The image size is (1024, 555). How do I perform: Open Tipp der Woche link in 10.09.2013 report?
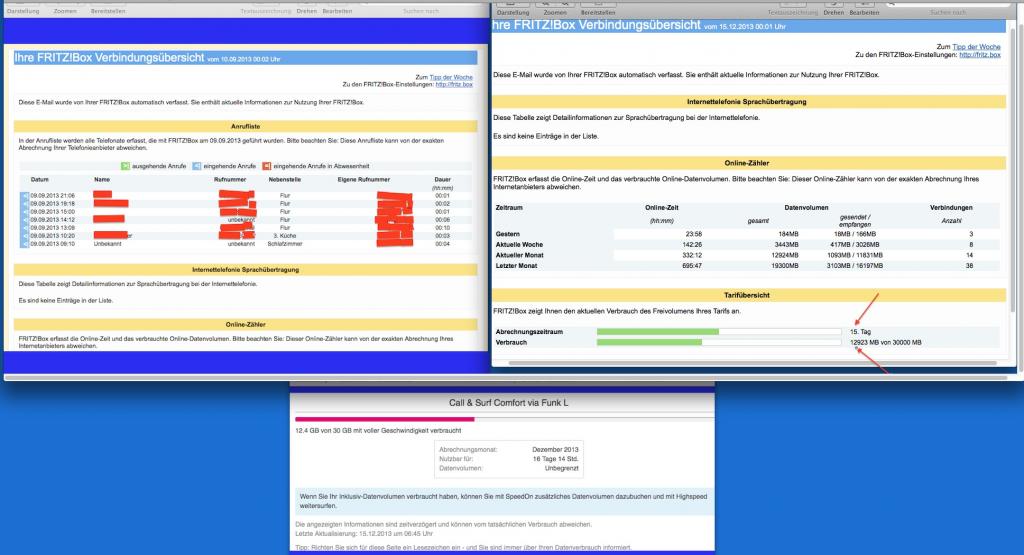(x=451, y=77)
